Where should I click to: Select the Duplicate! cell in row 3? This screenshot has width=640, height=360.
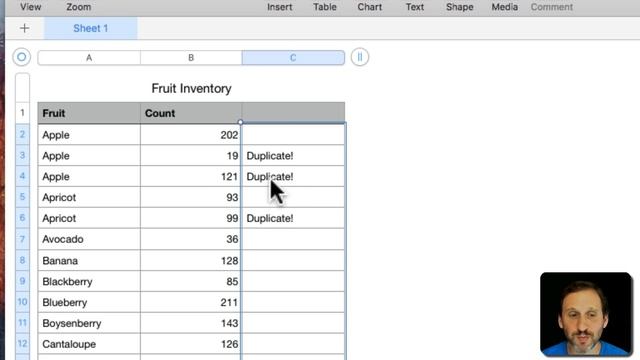tap(293, 156)
